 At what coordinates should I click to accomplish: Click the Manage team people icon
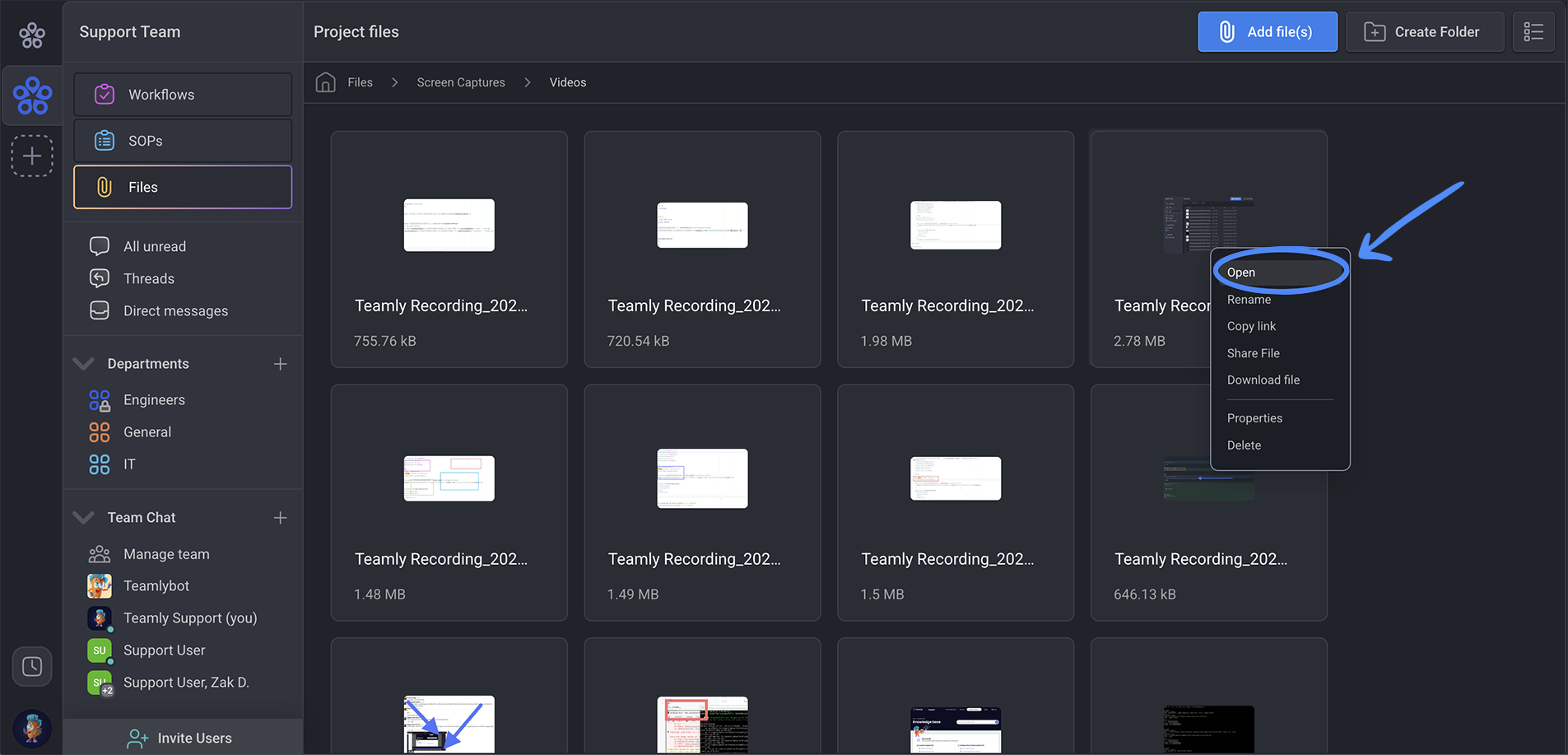click(100, 554)
